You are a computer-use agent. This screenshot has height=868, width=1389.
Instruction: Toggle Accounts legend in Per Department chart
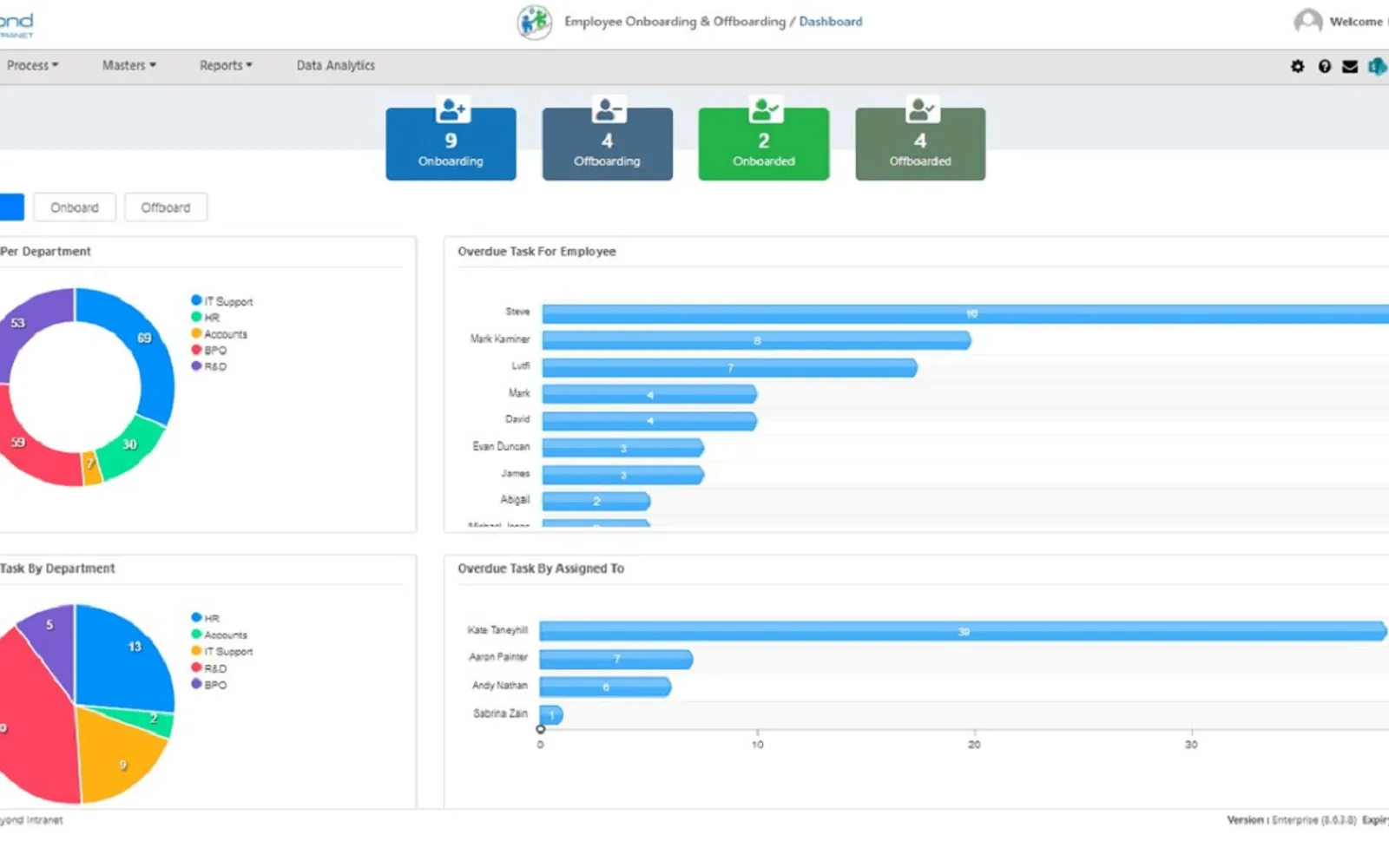pos(220,334)
